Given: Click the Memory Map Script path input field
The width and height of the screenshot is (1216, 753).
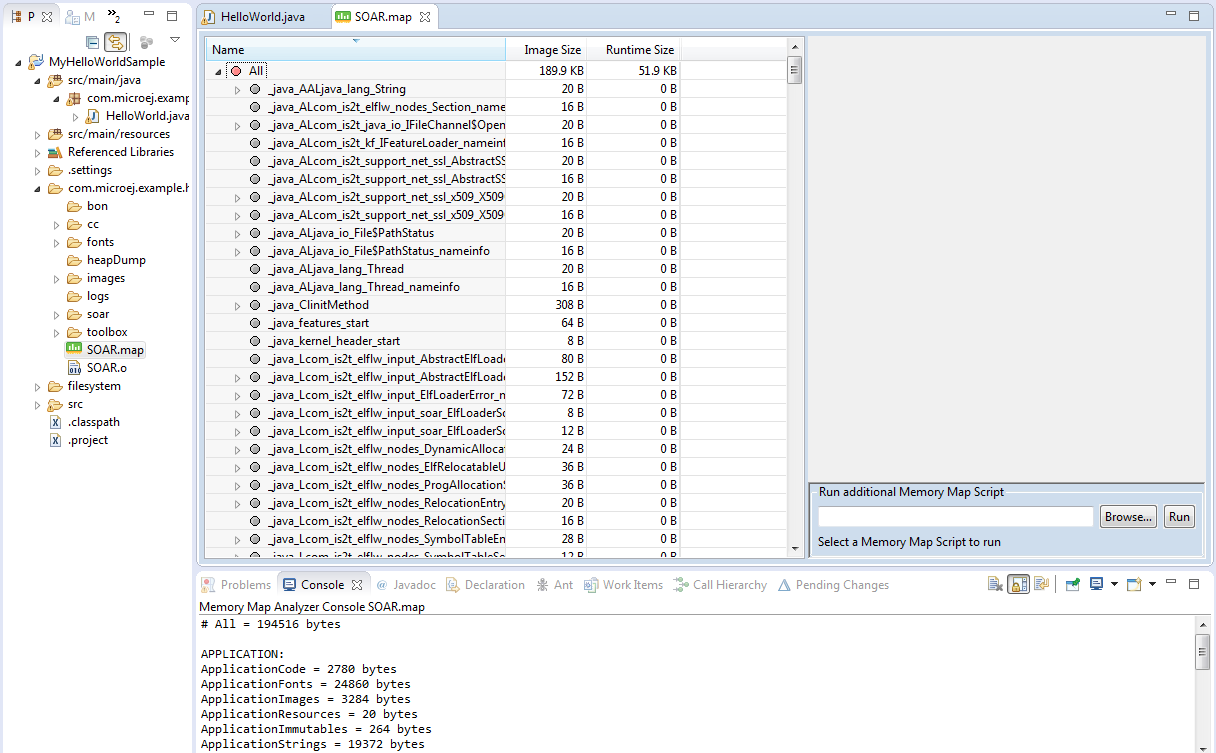Looking at the screenshot, I should pos(955,517).
